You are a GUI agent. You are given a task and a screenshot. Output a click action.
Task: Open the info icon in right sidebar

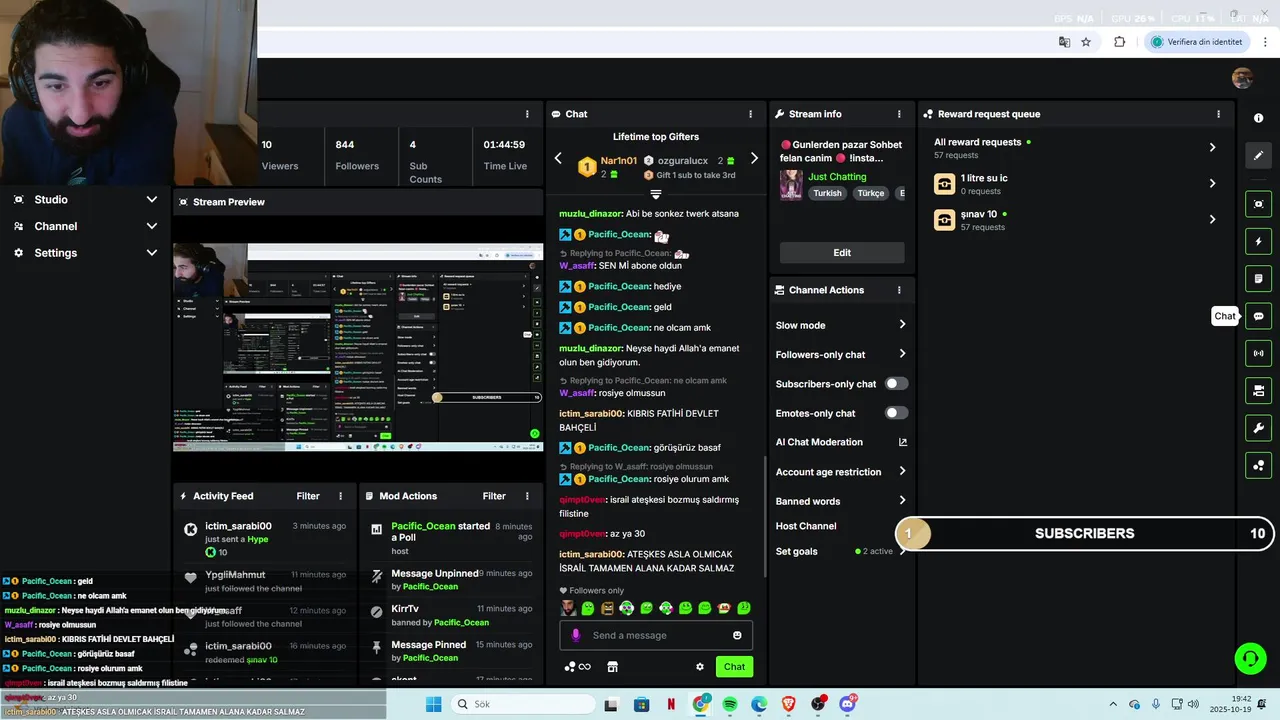[x=1258, y=118]
